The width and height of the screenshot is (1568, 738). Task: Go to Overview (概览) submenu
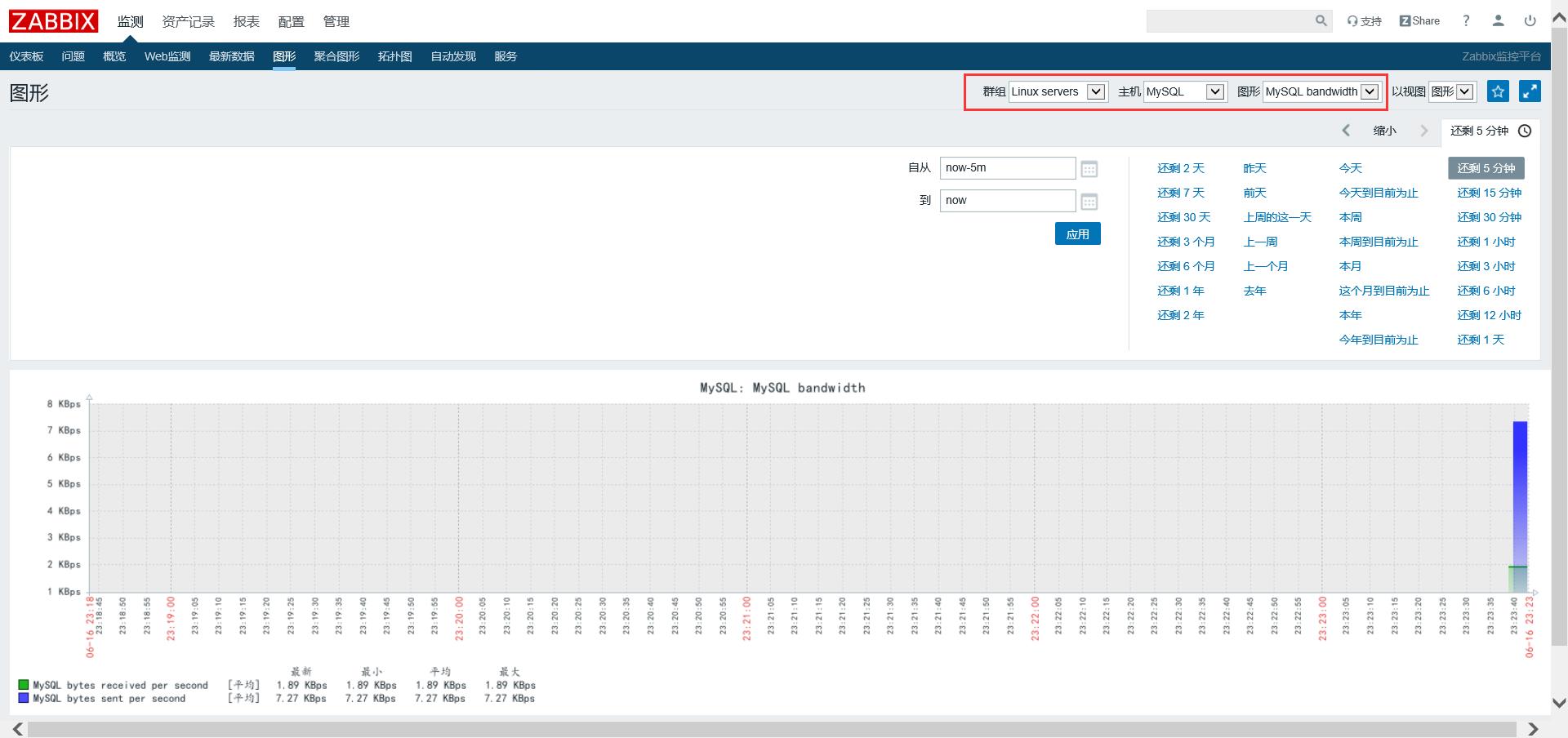coord(114,56)
